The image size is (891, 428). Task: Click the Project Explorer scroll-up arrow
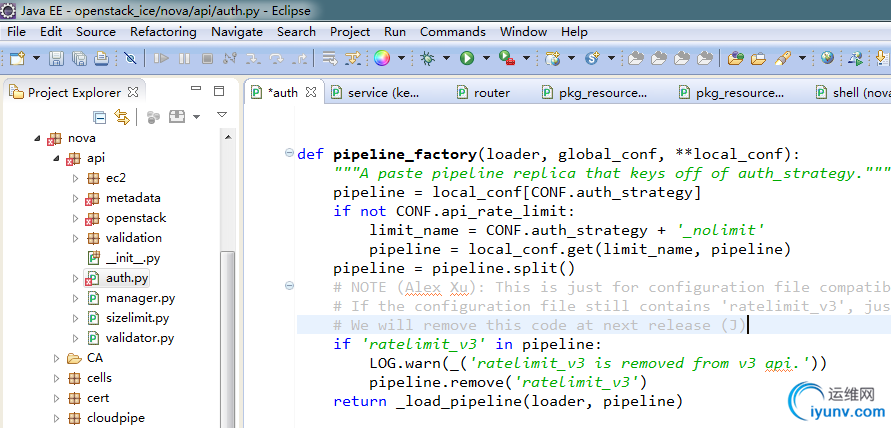pos(228,138)
